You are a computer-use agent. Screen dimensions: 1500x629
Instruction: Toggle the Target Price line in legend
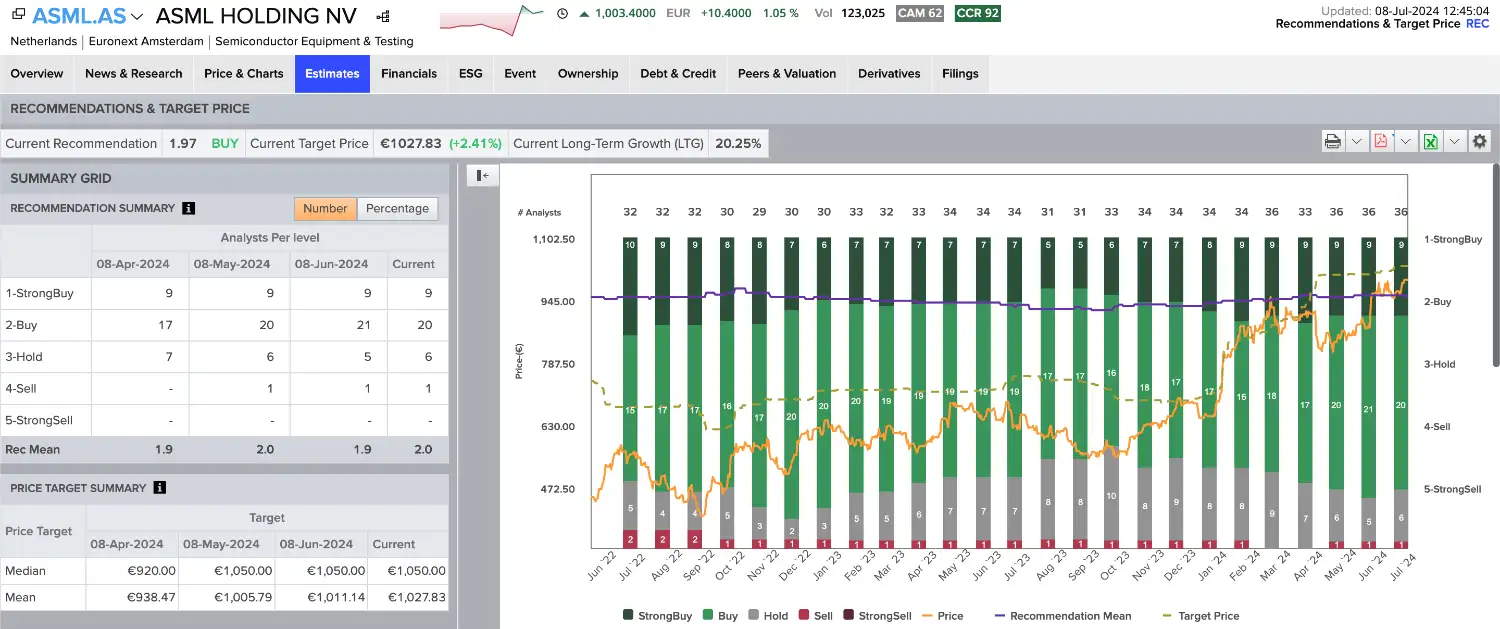click(x=1202, y=616)
